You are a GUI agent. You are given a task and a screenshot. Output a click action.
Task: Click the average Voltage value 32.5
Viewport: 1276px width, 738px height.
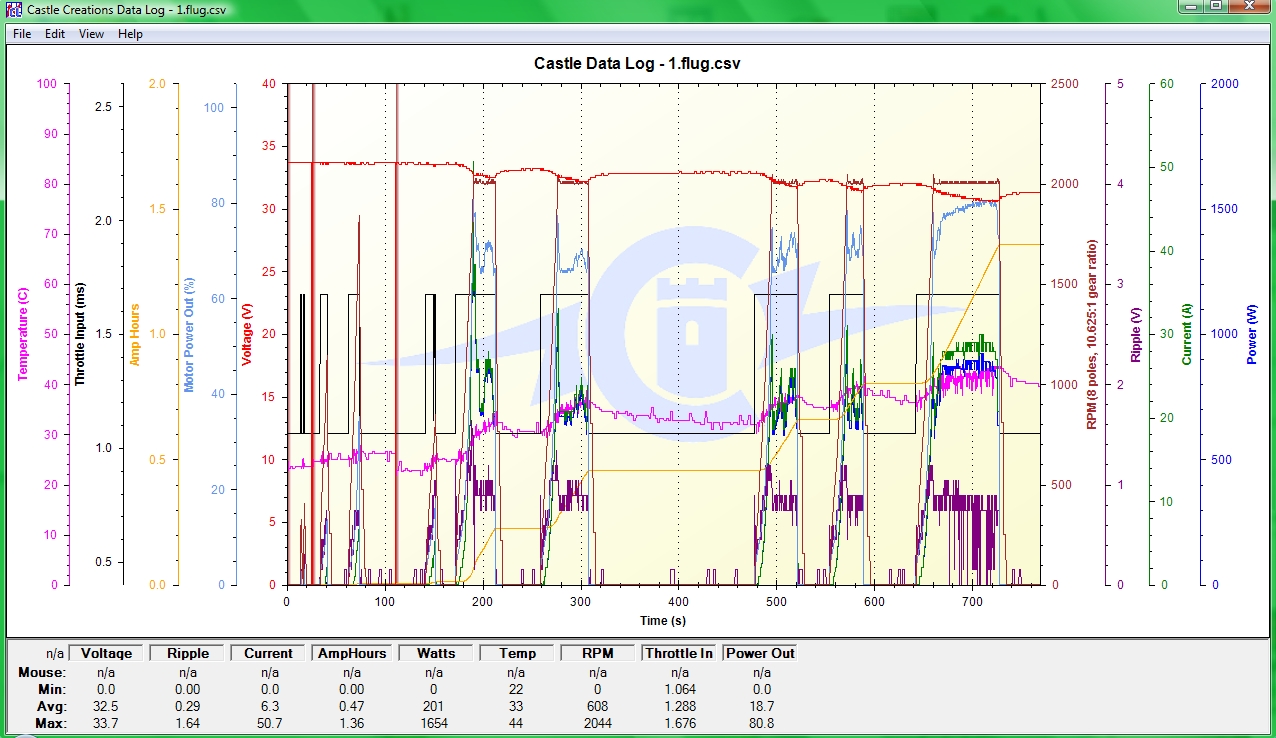coord(106,706)
